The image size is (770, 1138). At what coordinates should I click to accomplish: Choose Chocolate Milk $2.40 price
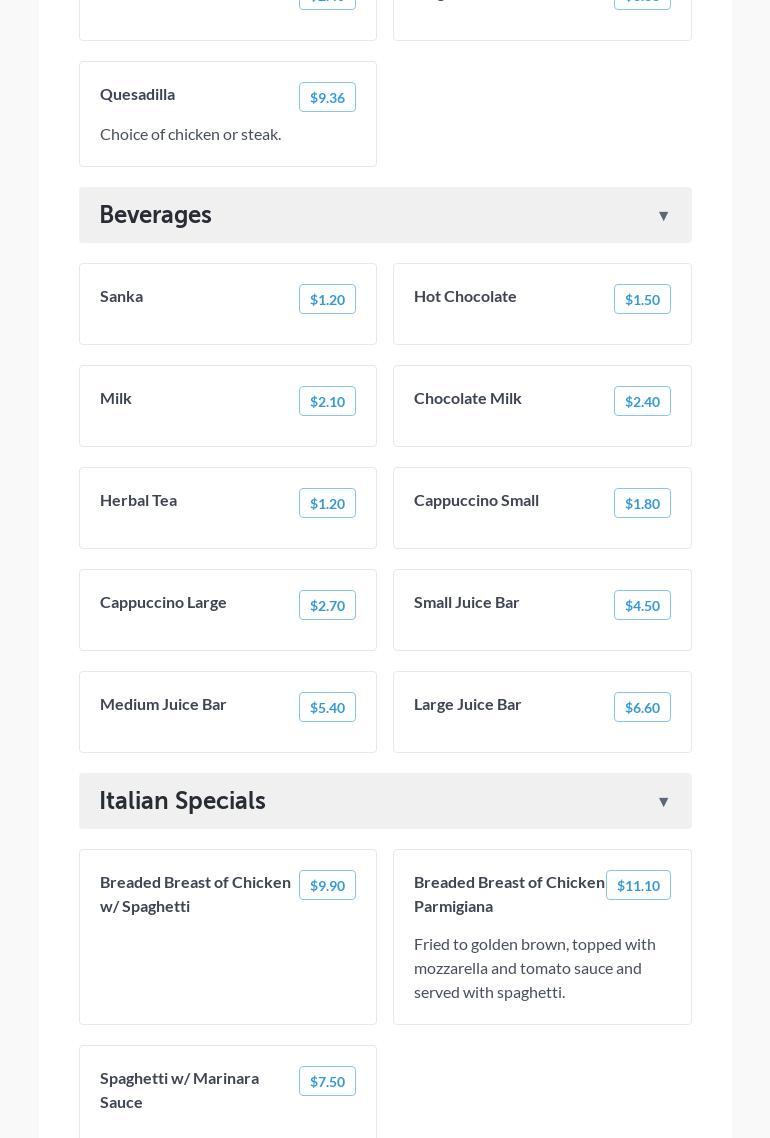click(x=642, y=401)
